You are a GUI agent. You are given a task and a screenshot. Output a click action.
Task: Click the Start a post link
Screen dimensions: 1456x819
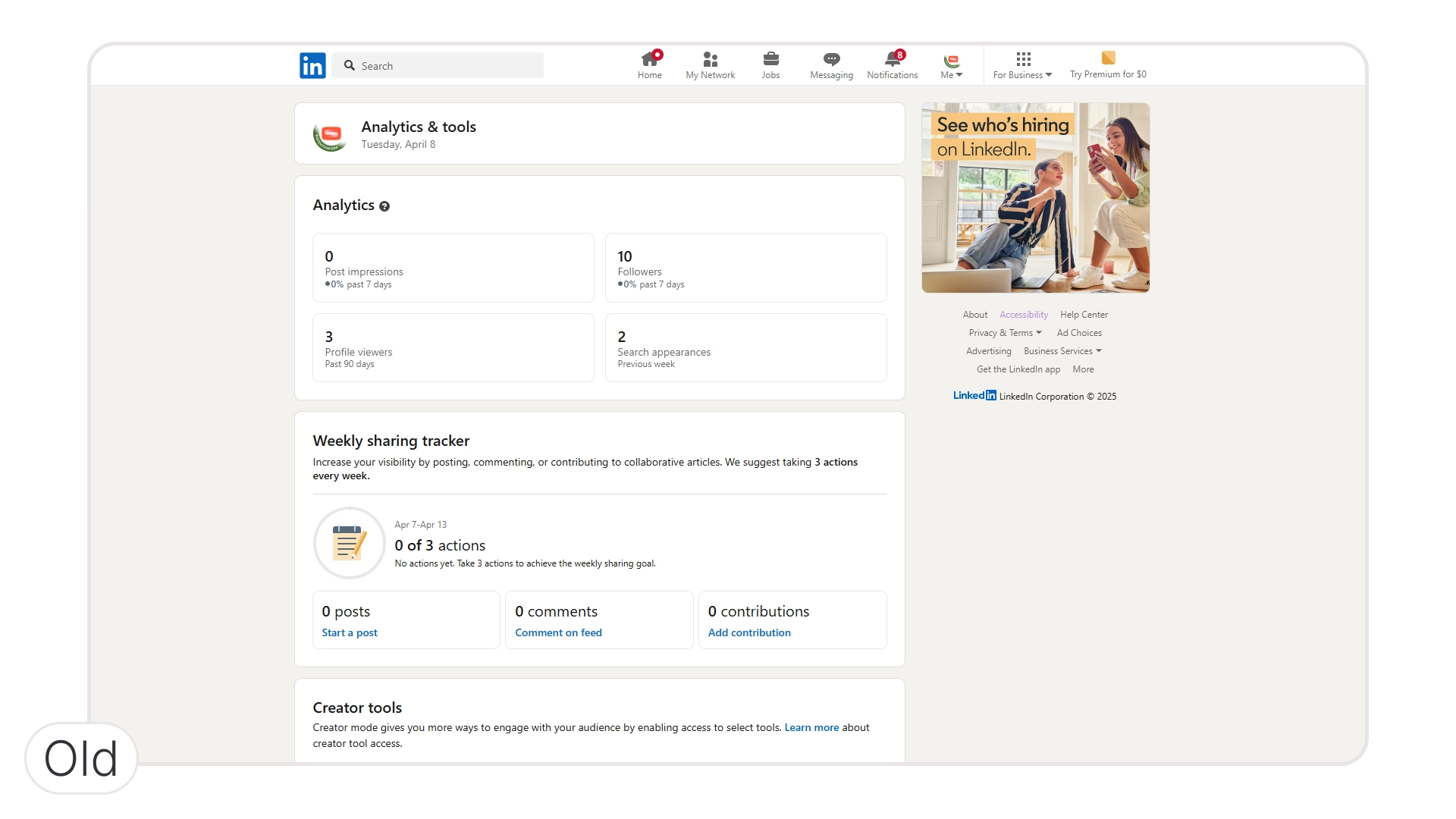click(x=349, y=632)
